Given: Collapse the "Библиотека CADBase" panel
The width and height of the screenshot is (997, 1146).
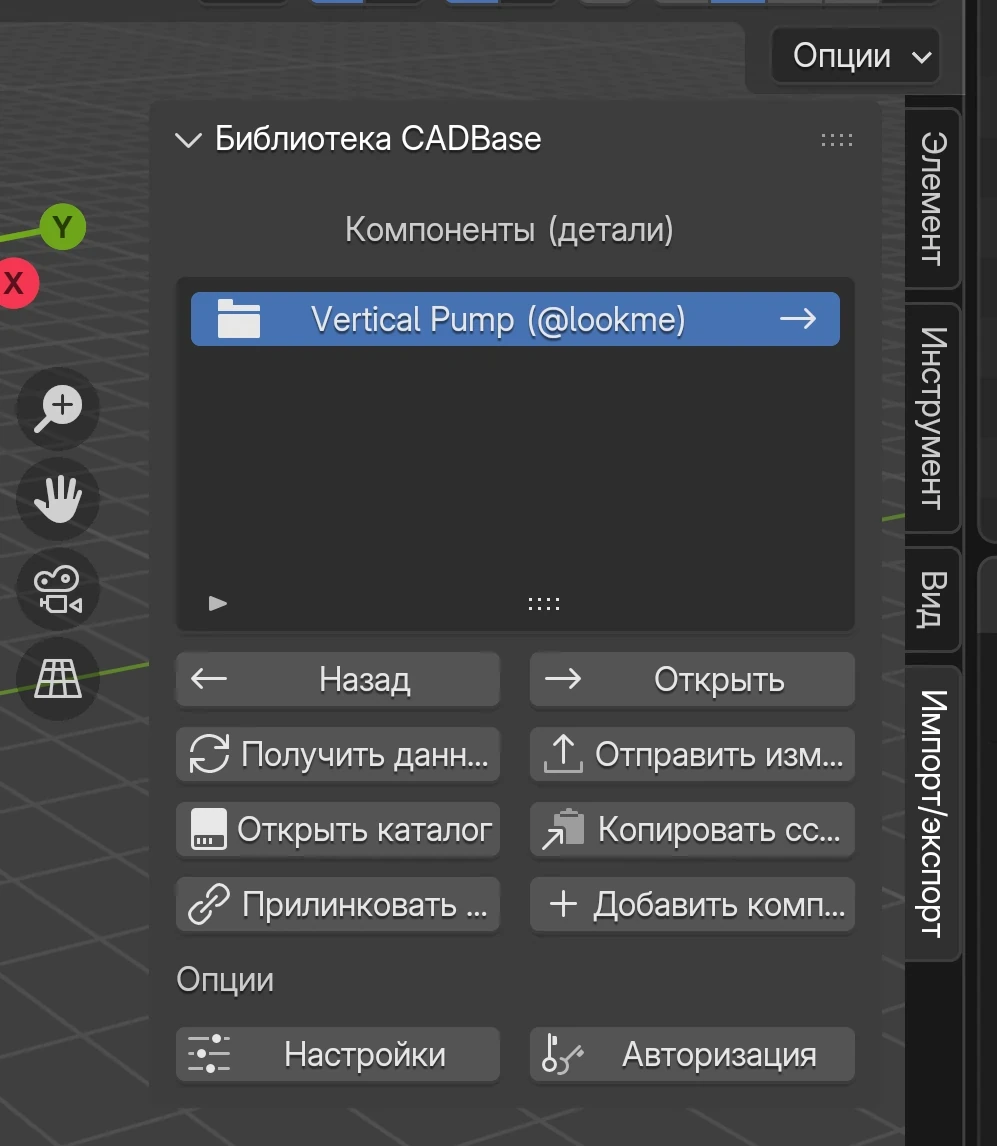Looking at the screenshot, I should coord(188,140).
